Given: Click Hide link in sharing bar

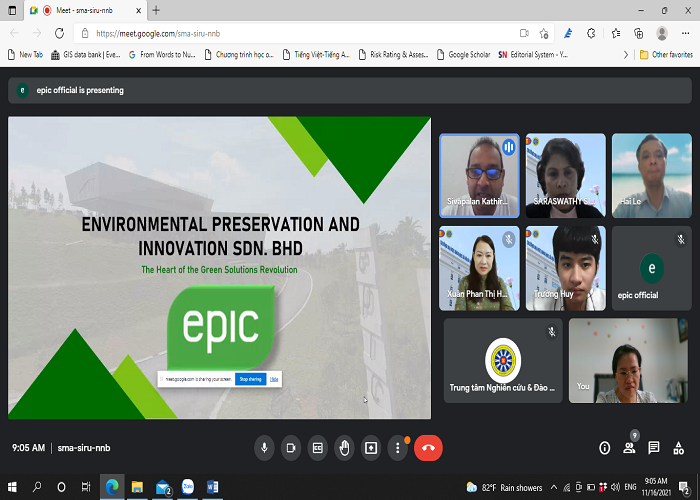Looking at the screenshot, I should point(274,379).
